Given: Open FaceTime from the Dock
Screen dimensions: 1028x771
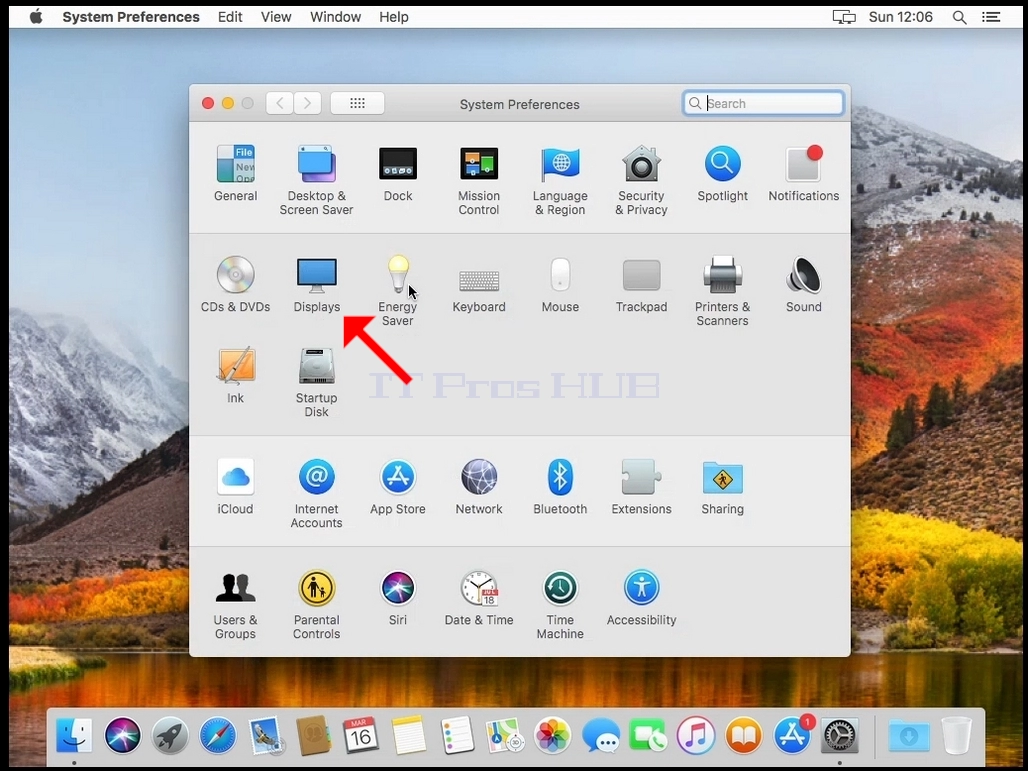Looking at the screenshot, I should [x=648, y=735].
